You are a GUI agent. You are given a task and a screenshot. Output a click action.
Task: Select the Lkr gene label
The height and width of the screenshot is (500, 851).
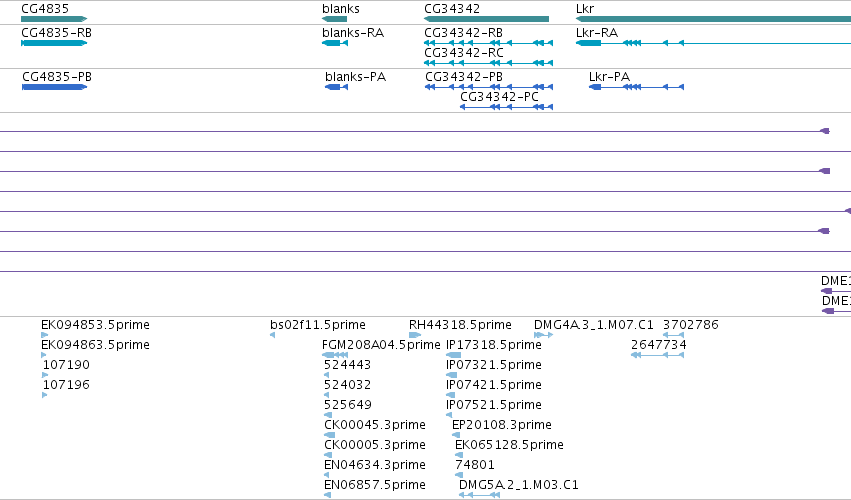click(585, 9)
